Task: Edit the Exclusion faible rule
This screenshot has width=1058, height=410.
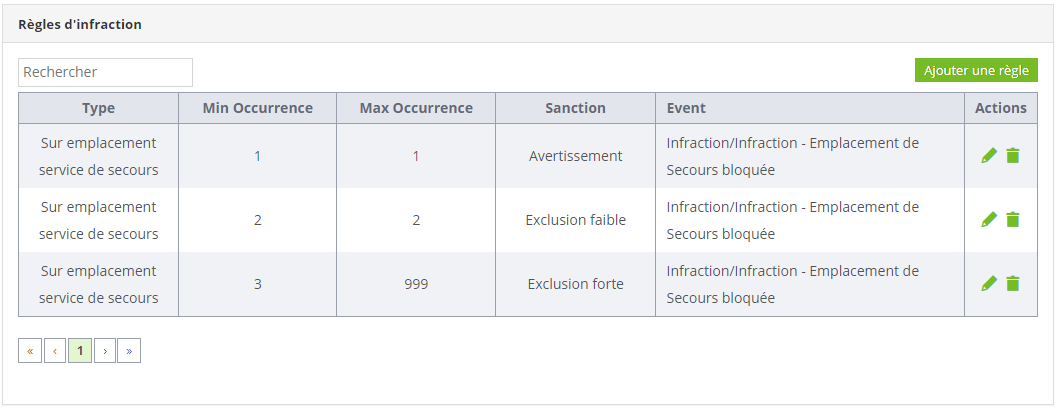Action: tap(989, 220)
